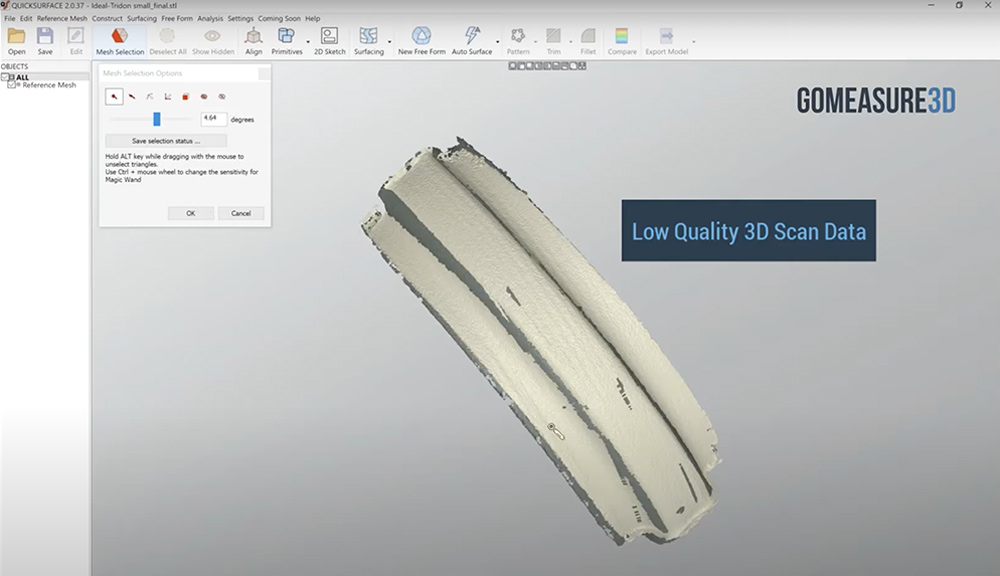Toggle the ALL objects checkbox
The width and height of the screenshot is (1000, 576).
pos(4,77)
